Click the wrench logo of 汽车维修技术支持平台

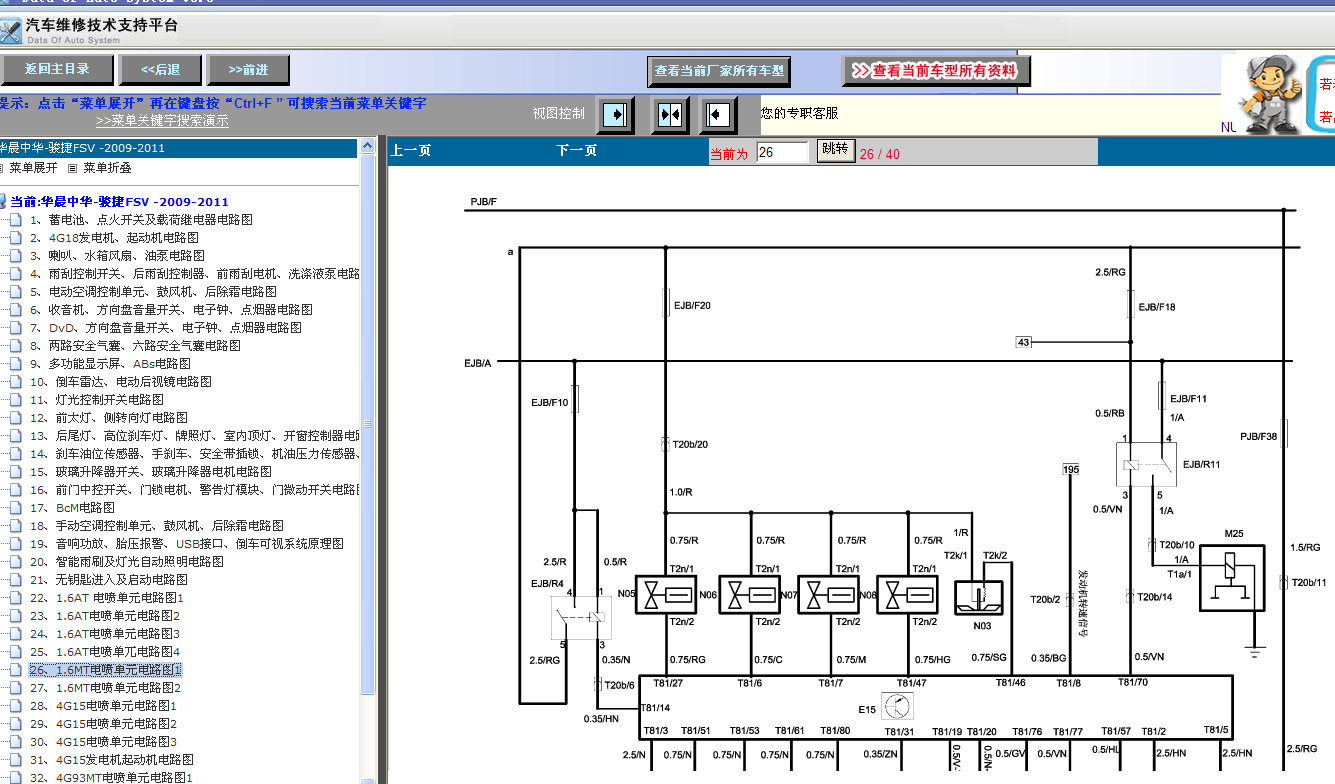click(10, 30)
